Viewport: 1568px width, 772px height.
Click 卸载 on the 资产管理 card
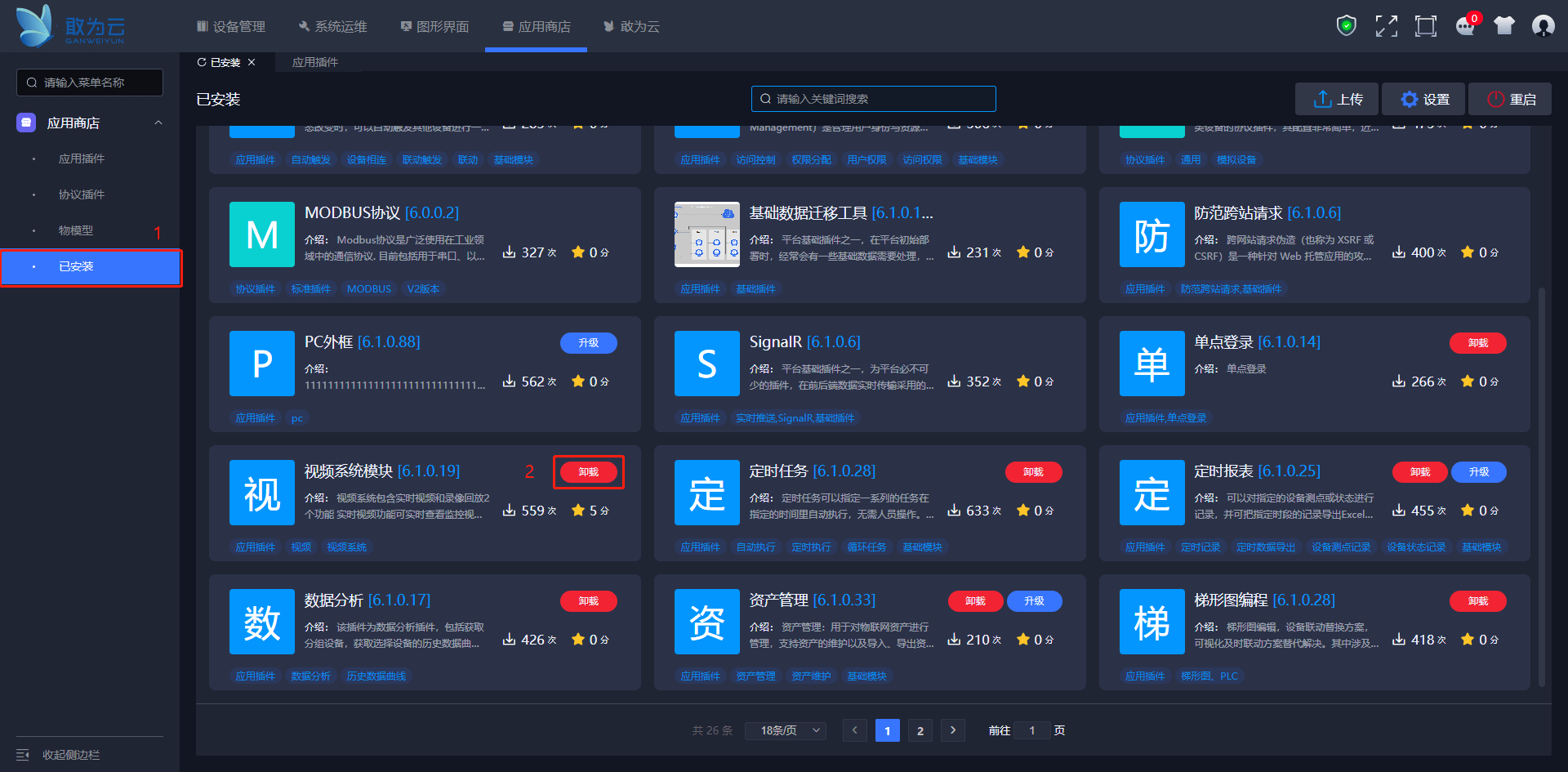(x=976, y=601)
